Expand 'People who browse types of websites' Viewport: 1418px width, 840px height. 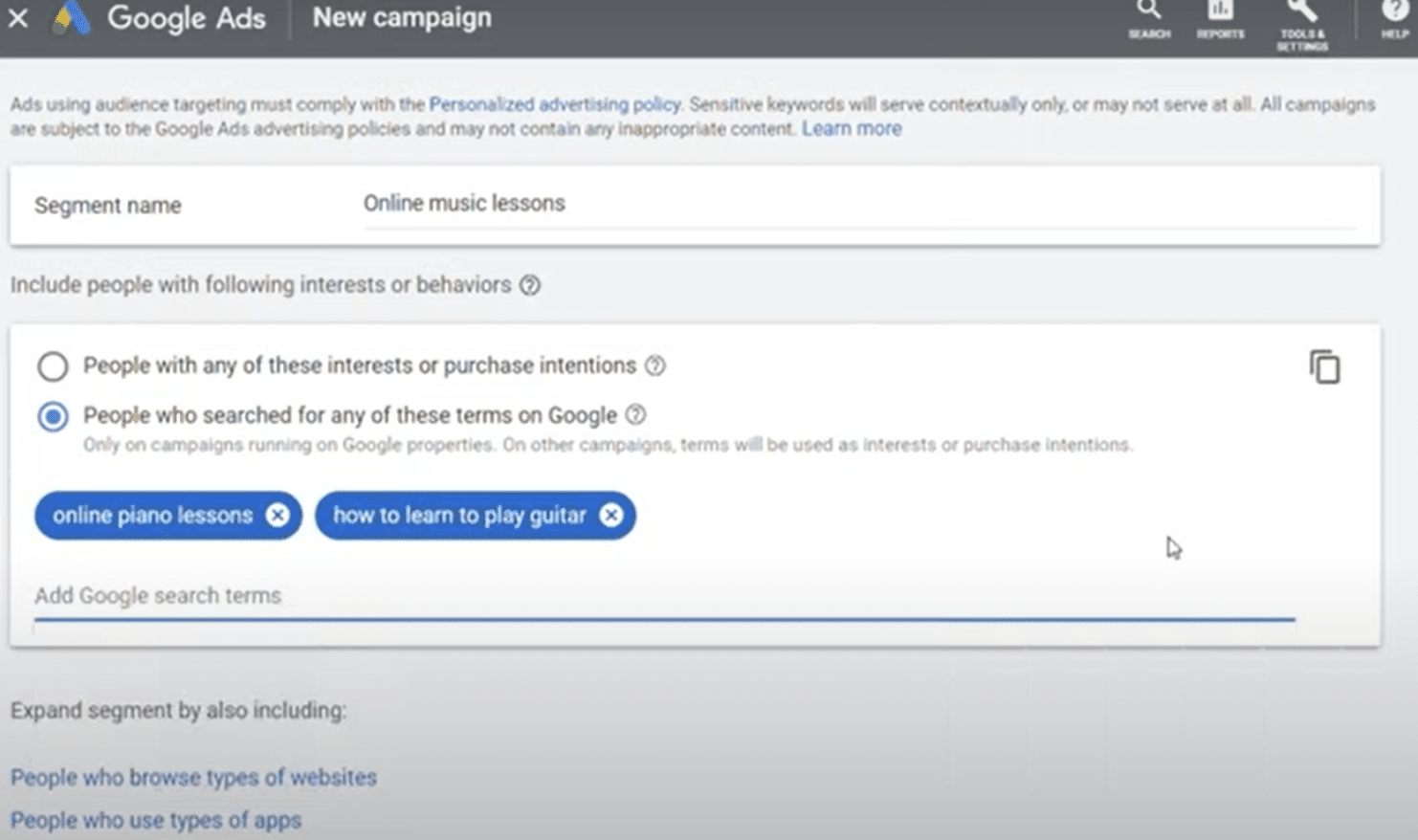coord(193,778)
